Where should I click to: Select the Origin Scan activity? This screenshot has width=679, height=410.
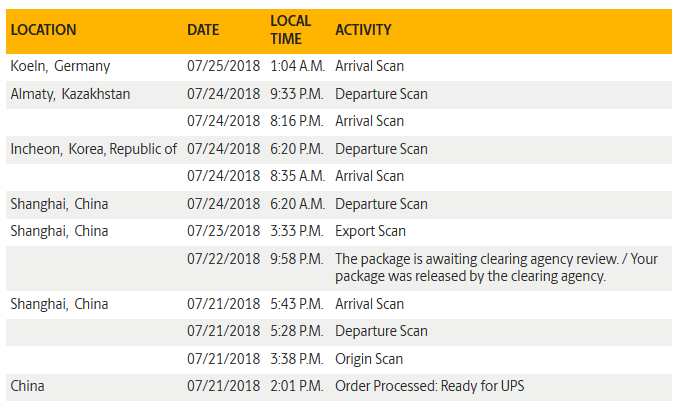pyautogui.click(x=370, y=358)
